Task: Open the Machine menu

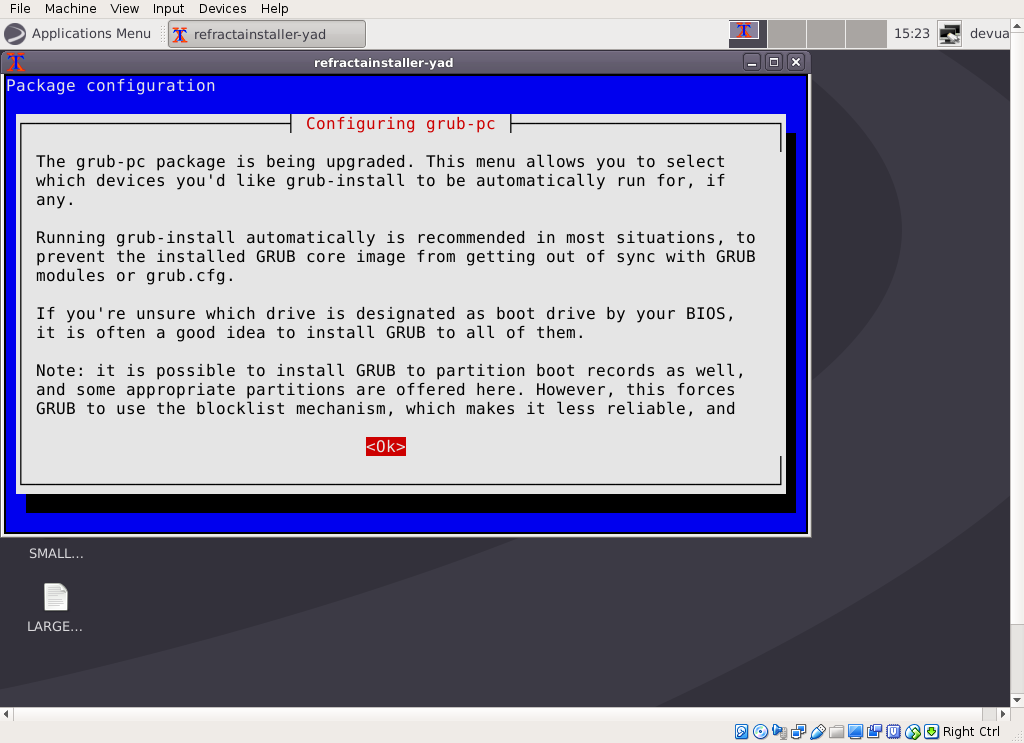Action: (71, 8)
